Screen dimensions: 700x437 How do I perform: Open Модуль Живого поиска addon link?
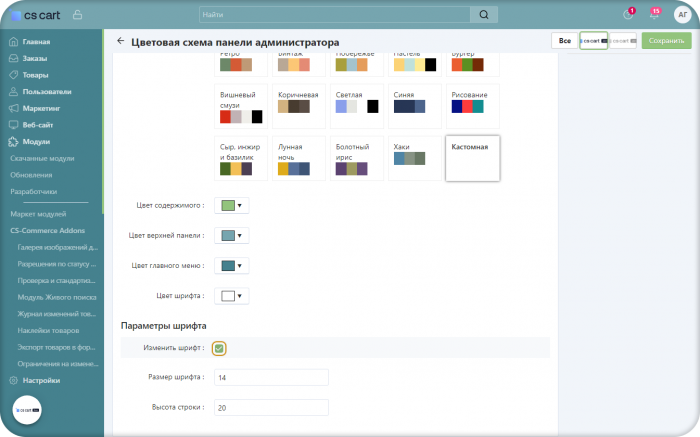tap(57, 297)
